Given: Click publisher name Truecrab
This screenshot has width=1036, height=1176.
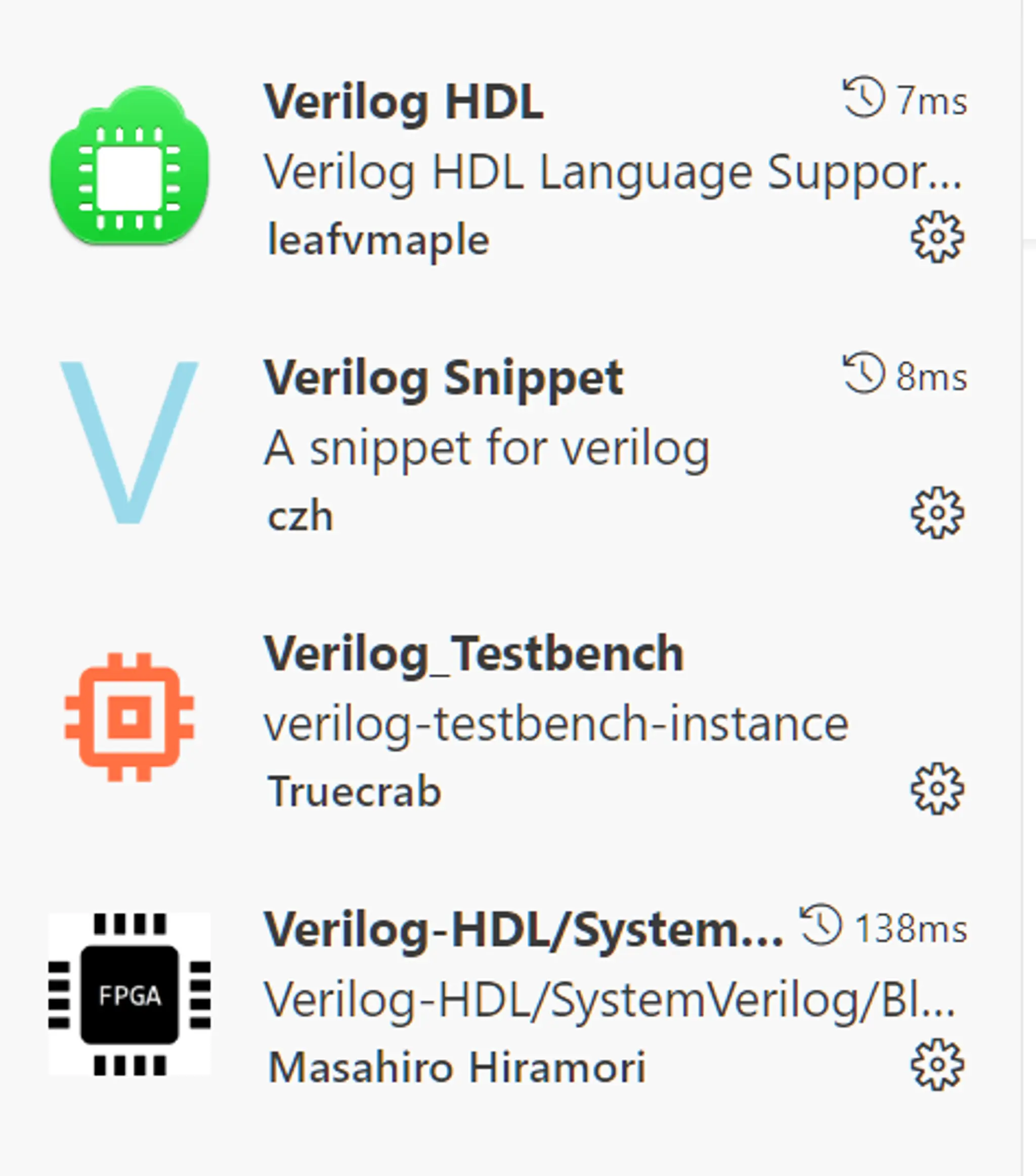Looking at the screenshot, I should click(355, 792).
